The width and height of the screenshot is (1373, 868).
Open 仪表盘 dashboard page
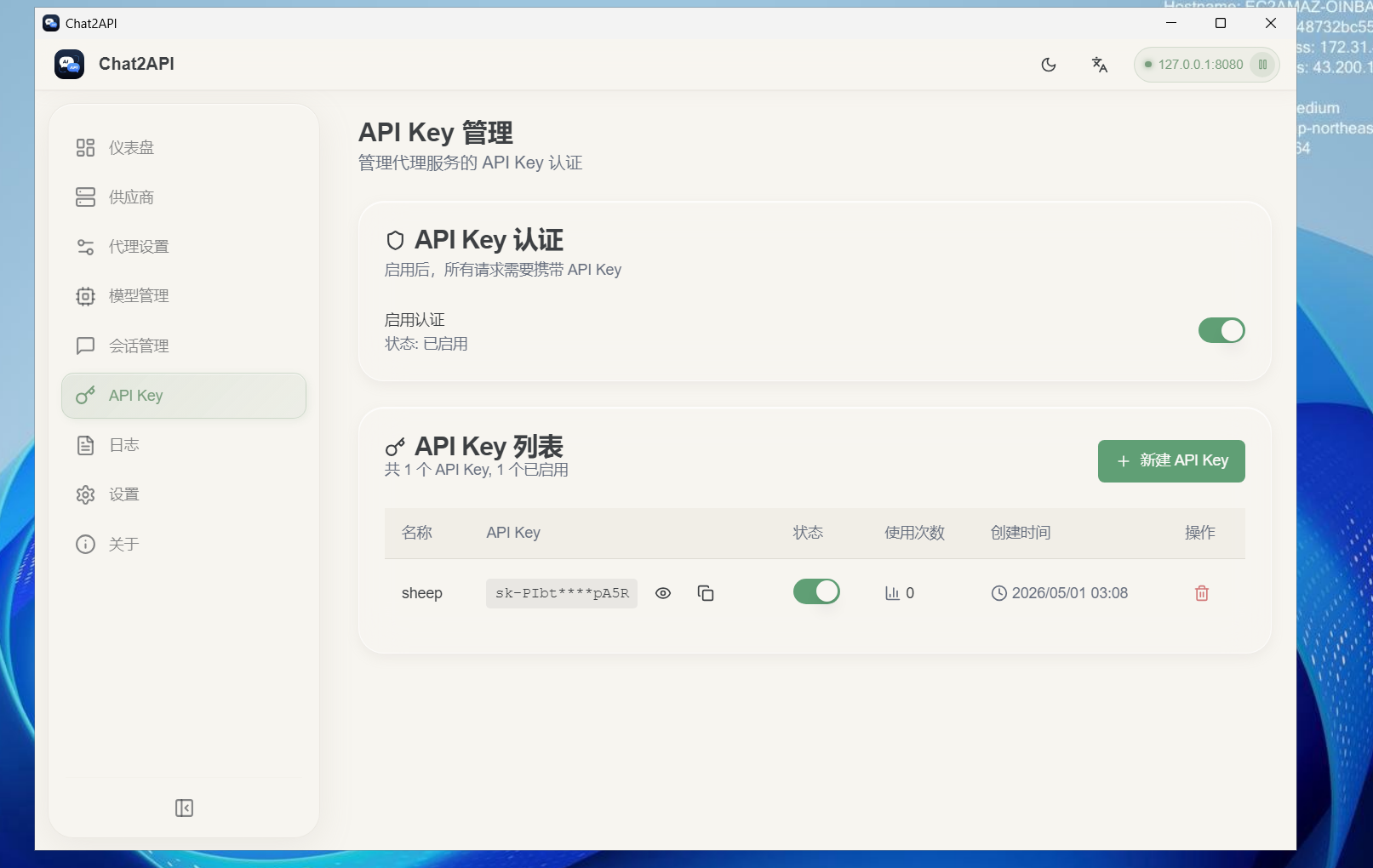(x=184, y=148)
